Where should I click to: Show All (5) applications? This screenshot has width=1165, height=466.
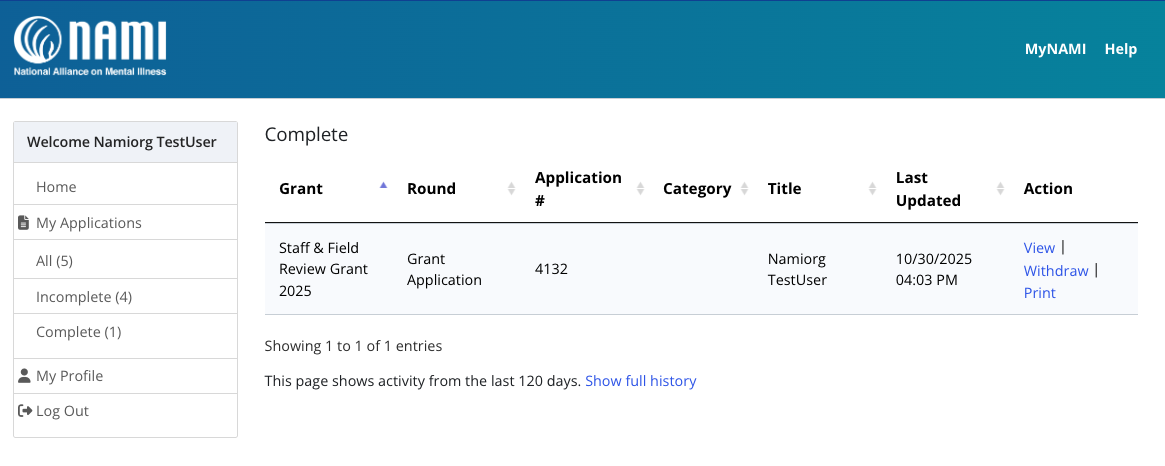(54, 261)
